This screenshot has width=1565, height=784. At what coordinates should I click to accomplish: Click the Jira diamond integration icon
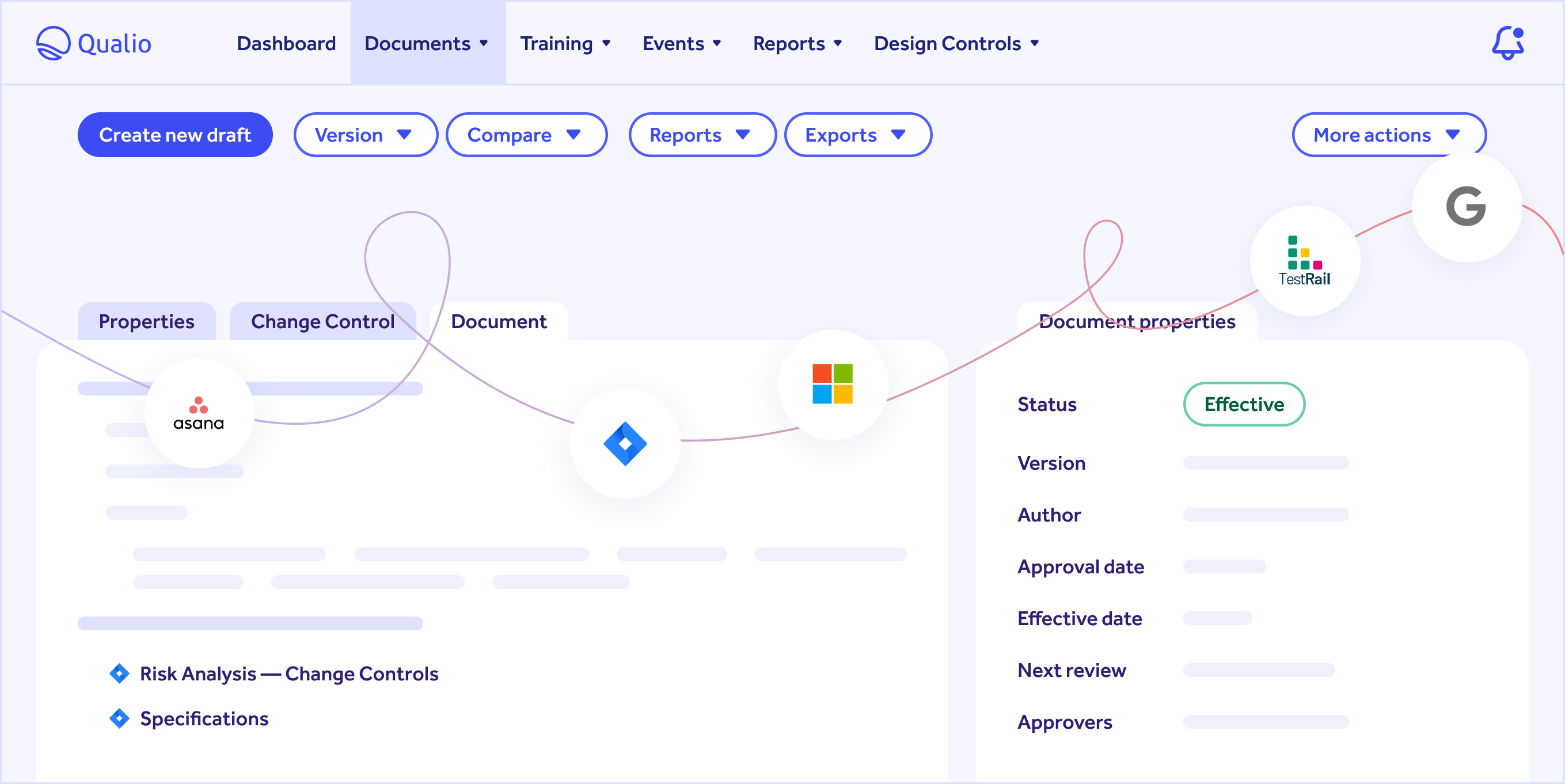625,444
